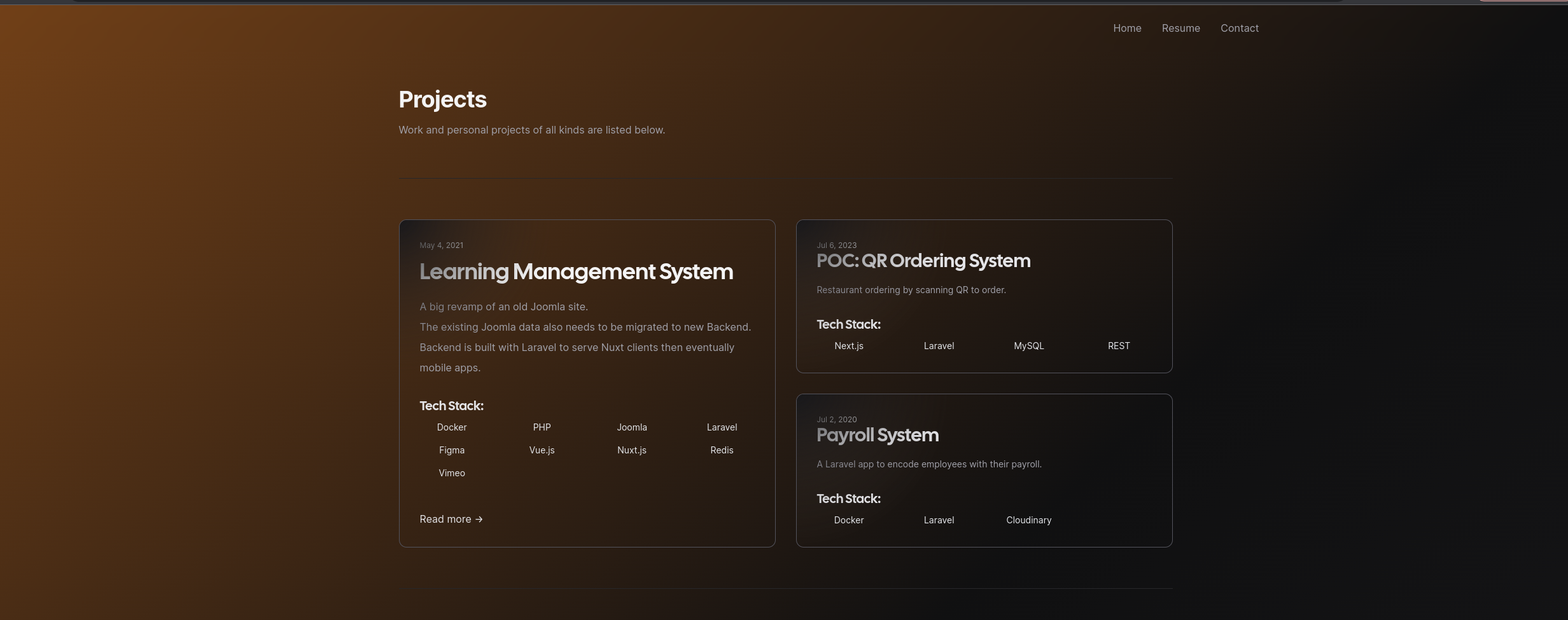The image size is (1568, 620).
Task: Select Laravel tag in Payroll System card
Action: point(939,520)
